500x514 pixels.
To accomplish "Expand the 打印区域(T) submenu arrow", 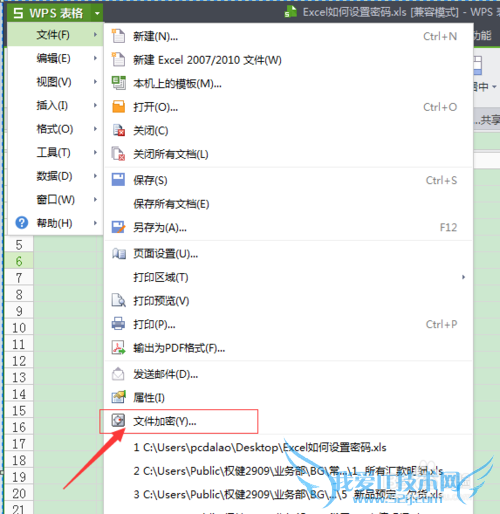I will 463,277.
